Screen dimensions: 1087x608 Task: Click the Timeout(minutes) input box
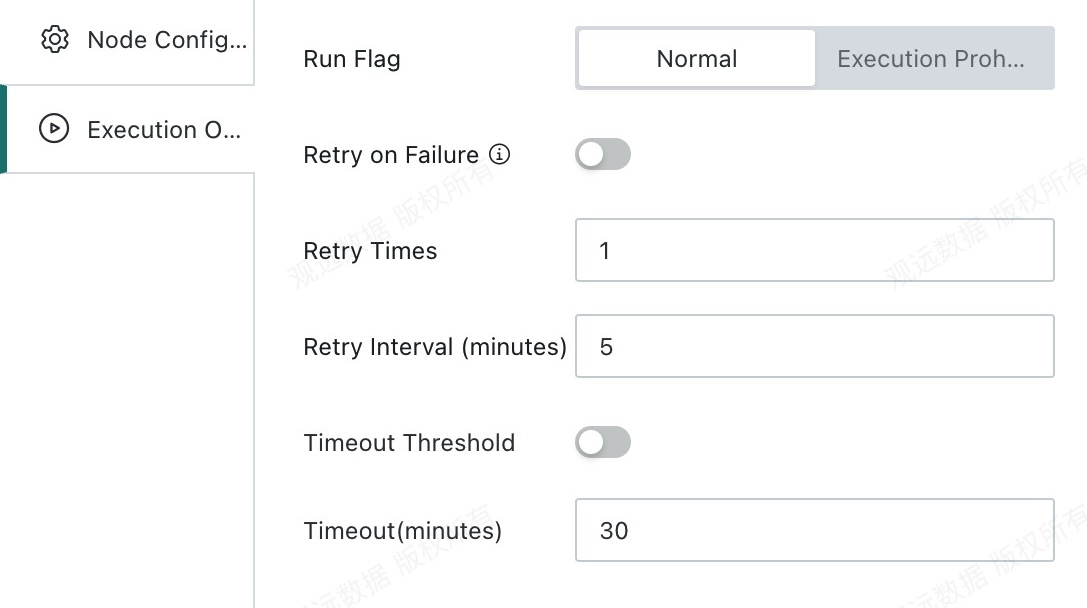(x=815, y=530)
